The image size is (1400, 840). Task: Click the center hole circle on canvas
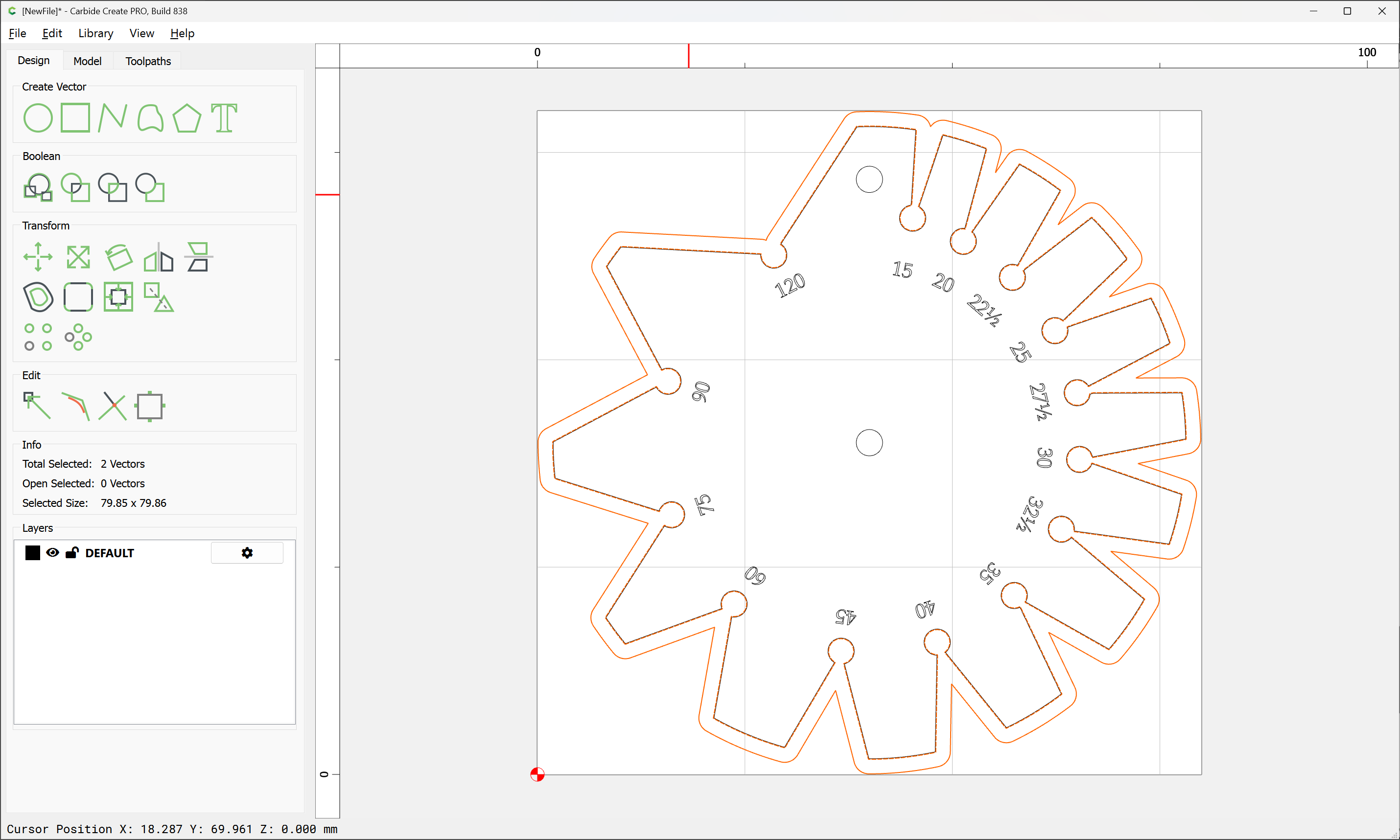(x=869, y=443)
